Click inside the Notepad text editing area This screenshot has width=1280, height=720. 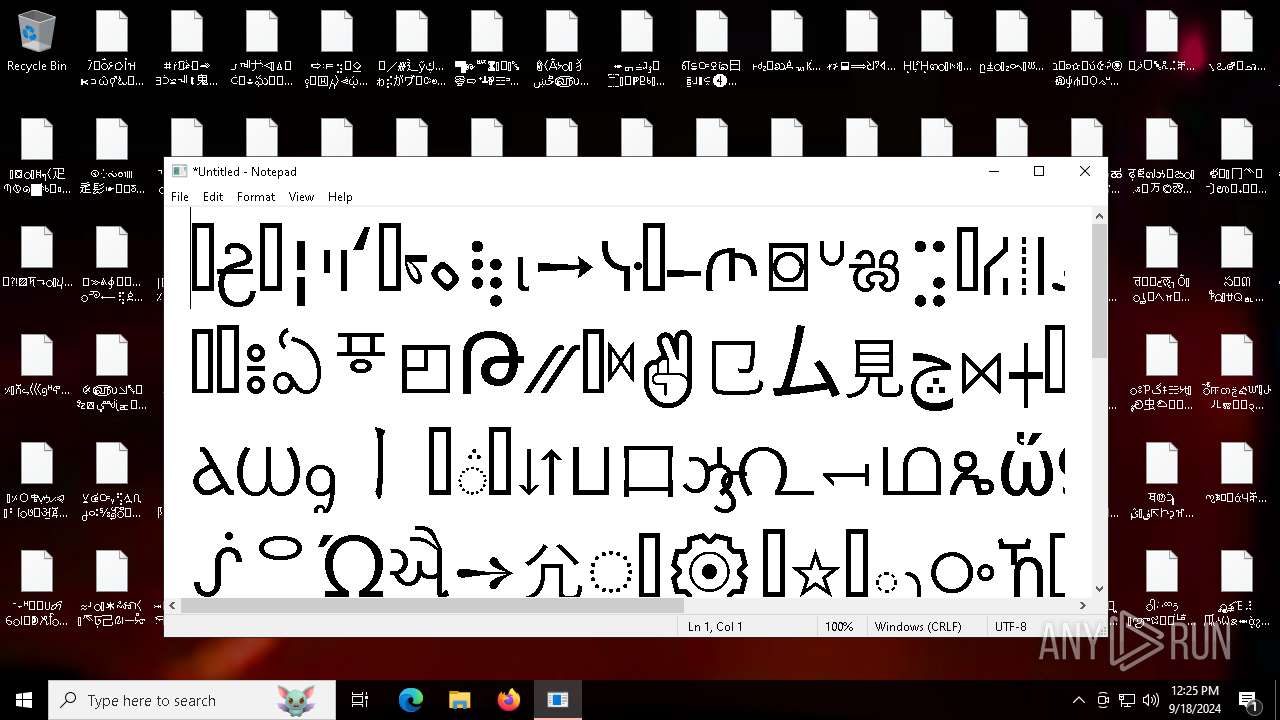628,402
